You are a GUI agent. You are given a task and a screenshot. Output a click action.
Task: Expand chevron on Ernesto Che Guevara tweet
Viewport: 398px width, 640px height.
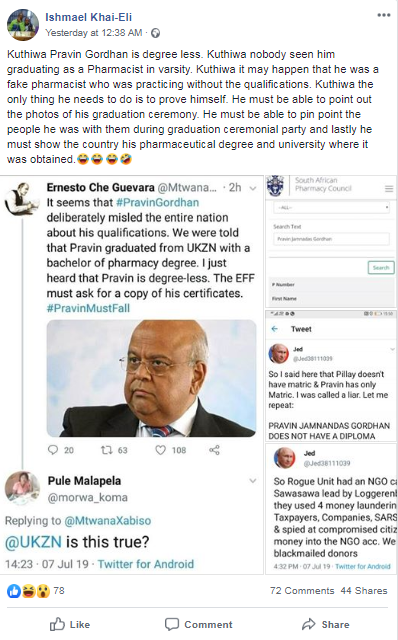253,188
